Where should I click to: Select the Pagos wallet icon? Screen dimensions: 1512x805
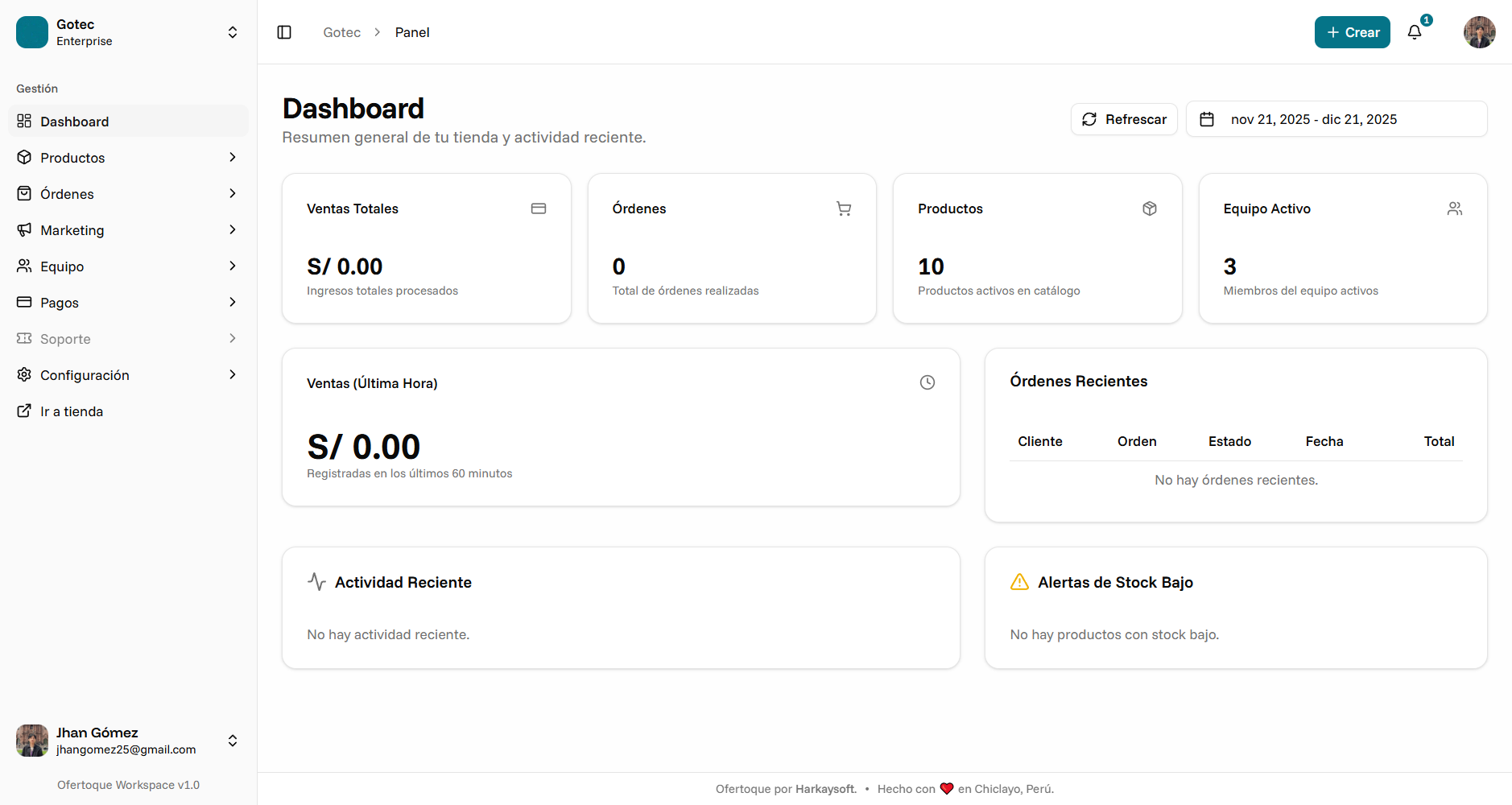(x=25, y=302)
